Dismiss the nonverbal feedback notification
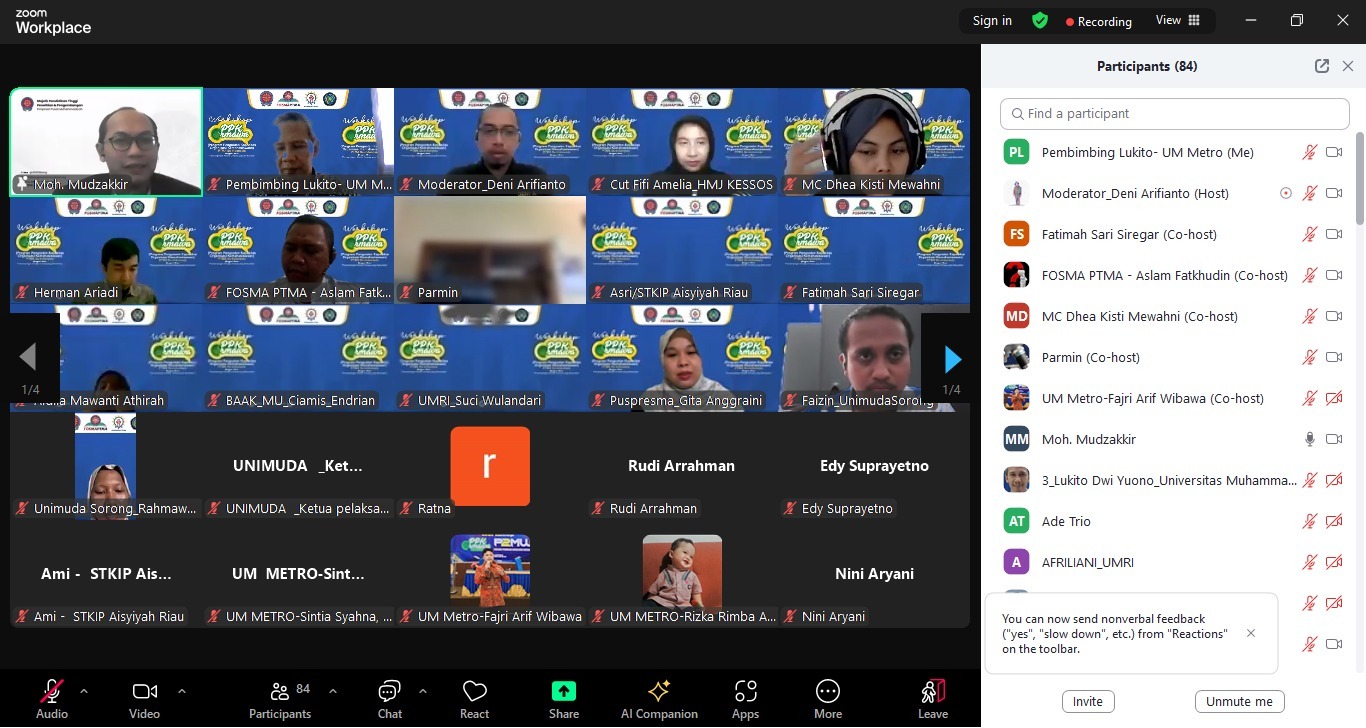1366x728 pixels. (1251, 633)
